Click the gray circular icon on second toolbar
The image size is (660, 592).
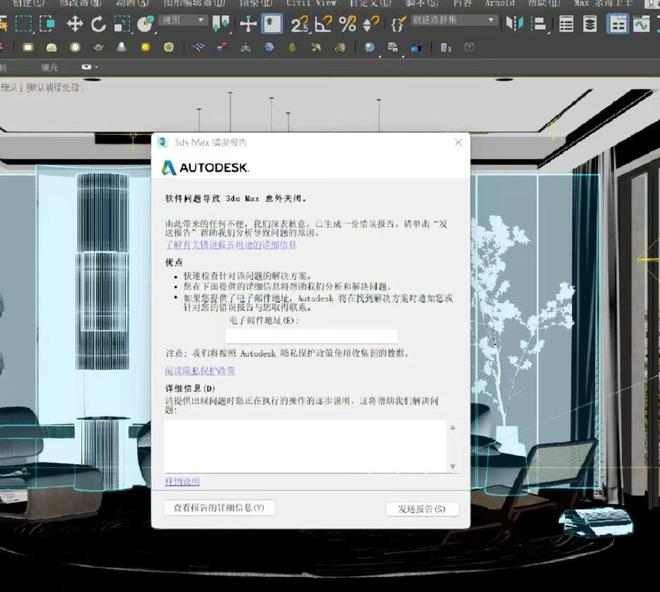coord(469,47)
